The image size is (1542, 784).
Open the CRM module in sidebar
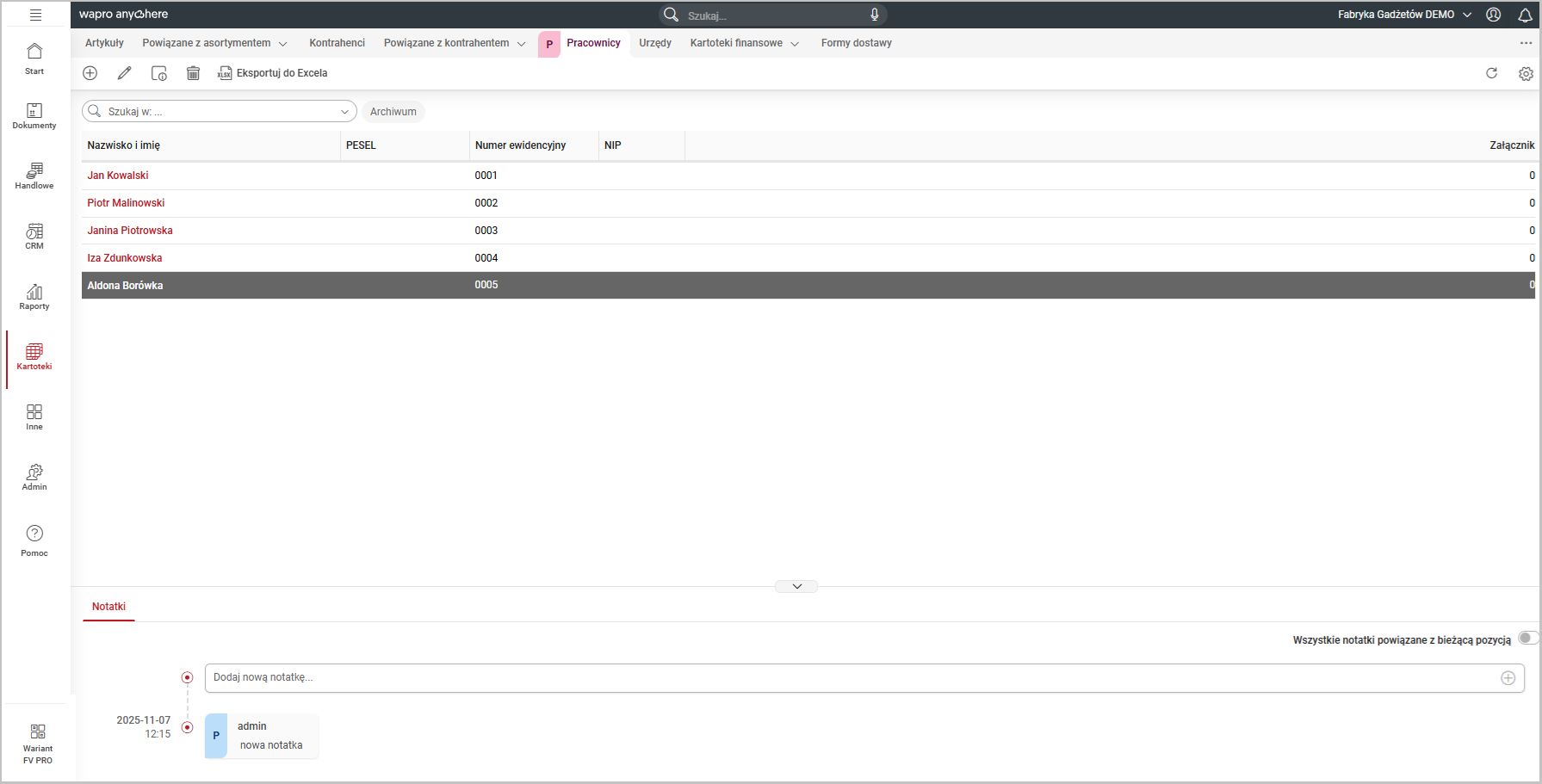[34, 236]
